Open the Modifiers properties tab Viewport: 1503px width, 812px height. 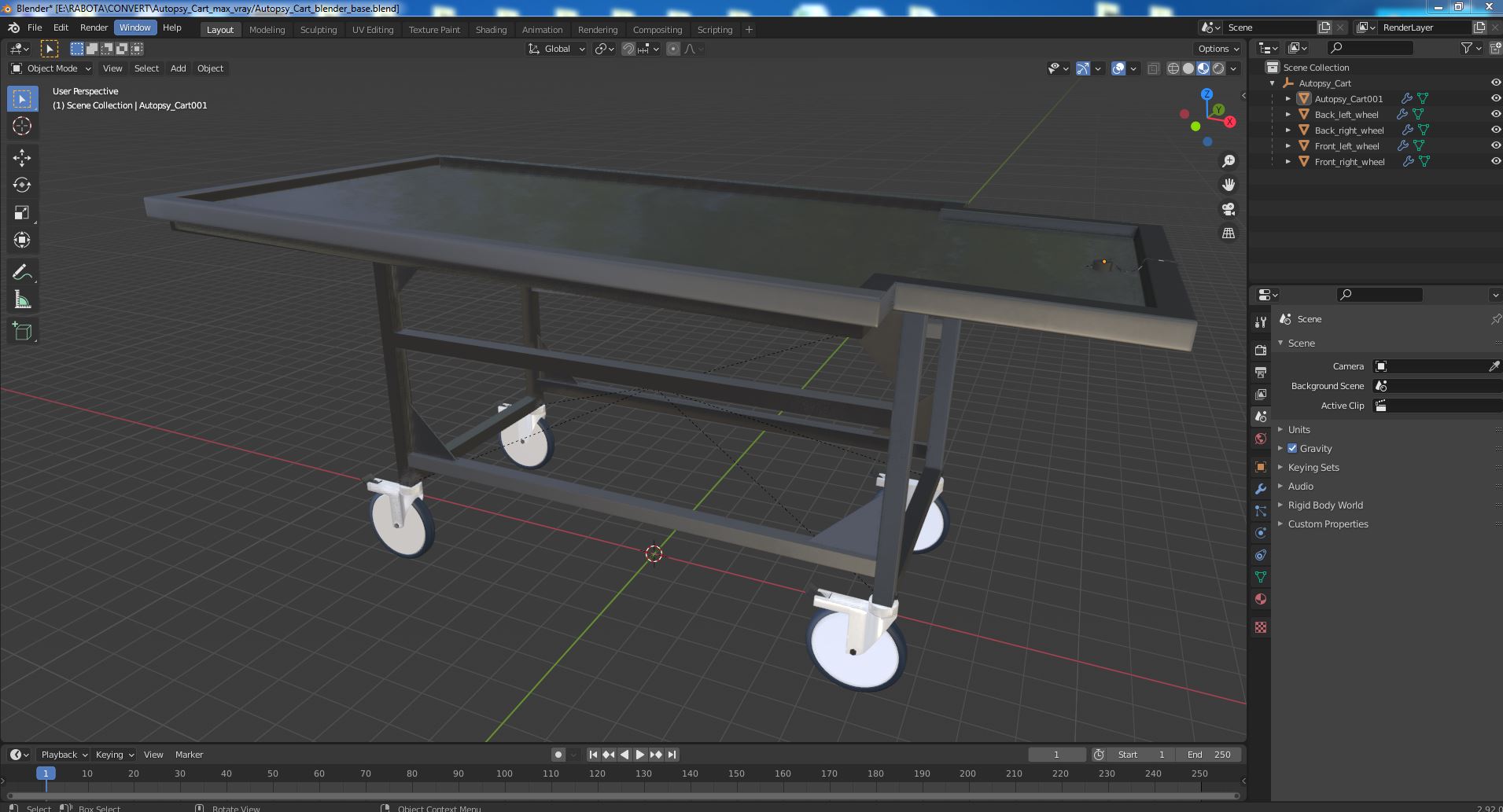point(1261,489)
